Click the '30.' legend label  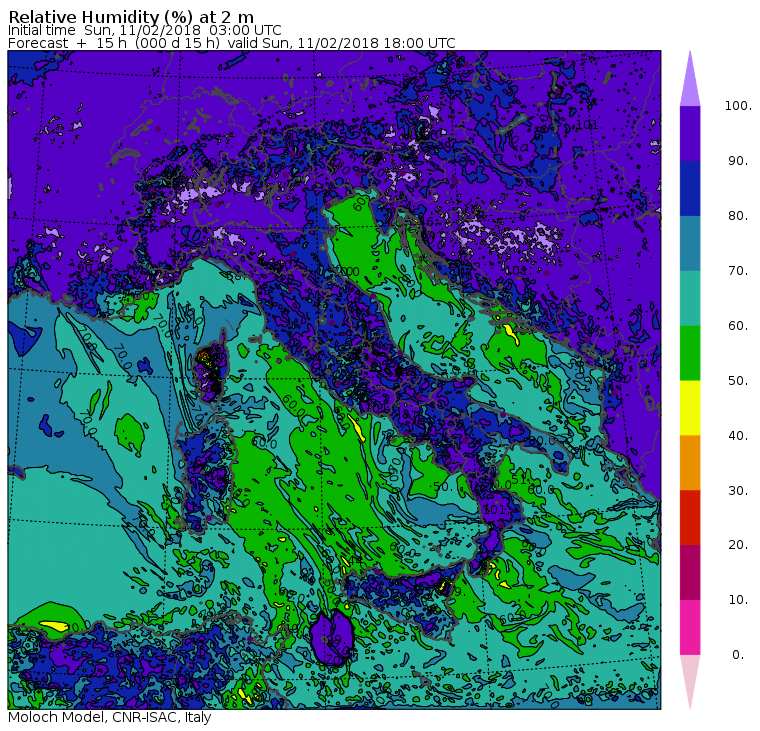[738, 491]
